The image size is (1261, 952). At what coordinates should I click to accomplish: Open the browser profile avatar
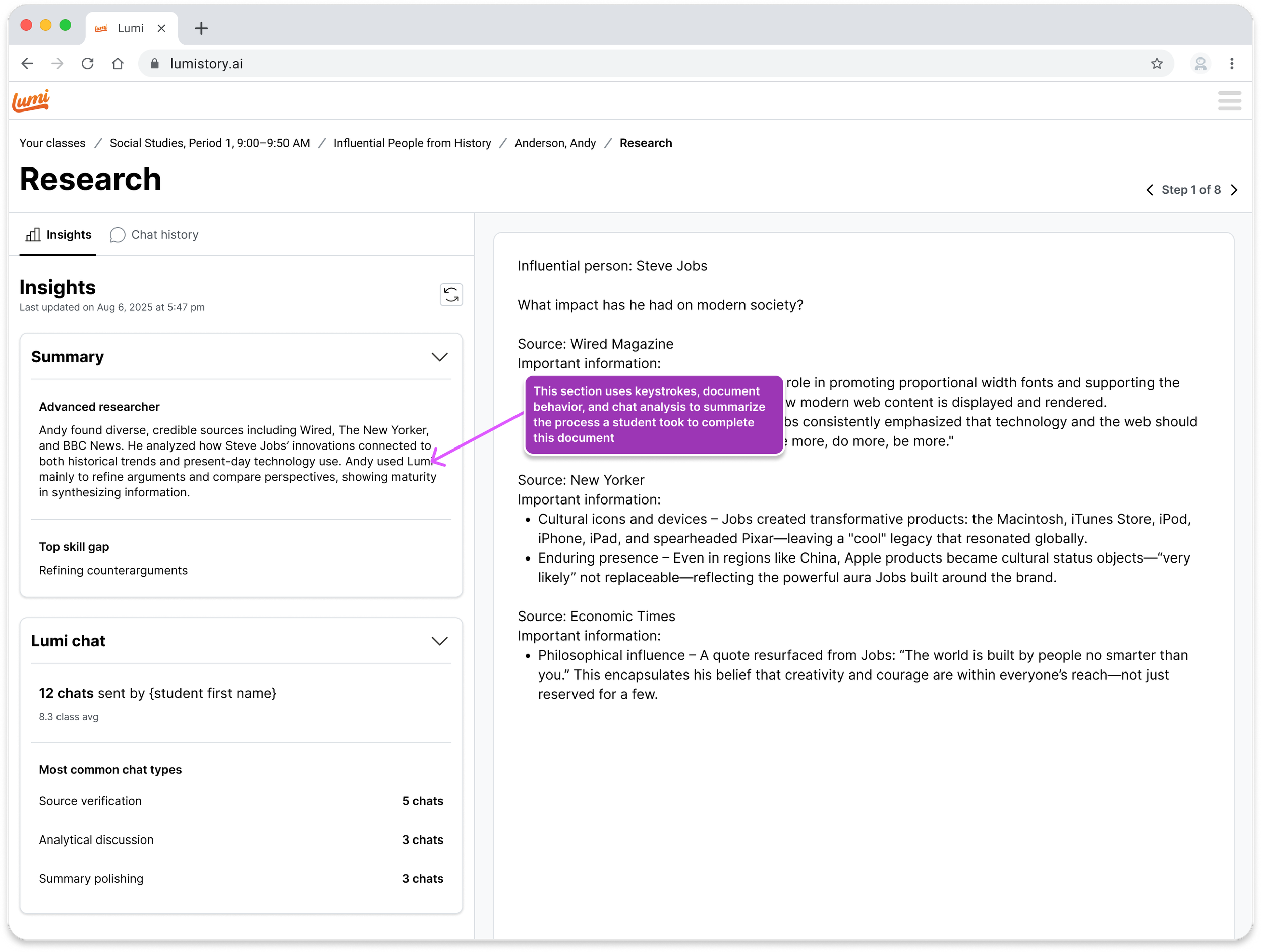(x=1200, y=63)
